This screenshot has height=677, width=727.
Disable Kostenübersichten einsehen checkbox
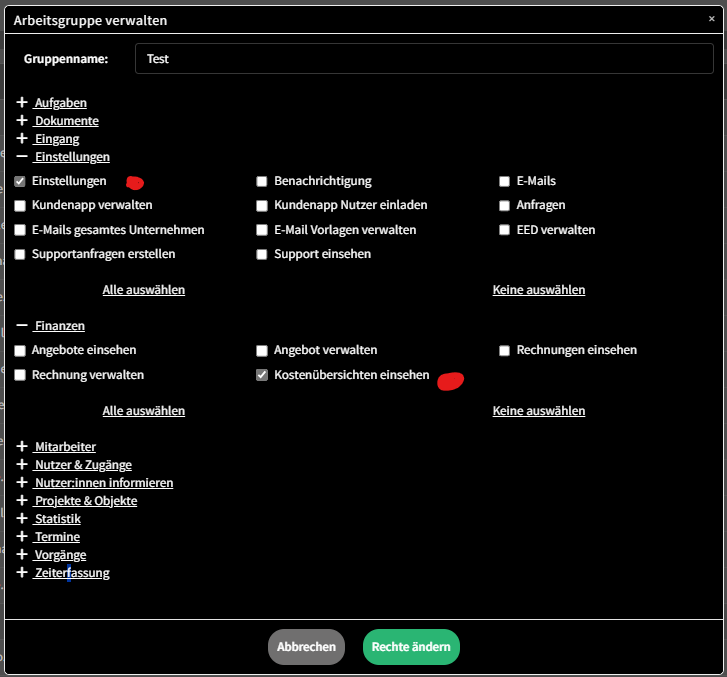click(262, 376)
